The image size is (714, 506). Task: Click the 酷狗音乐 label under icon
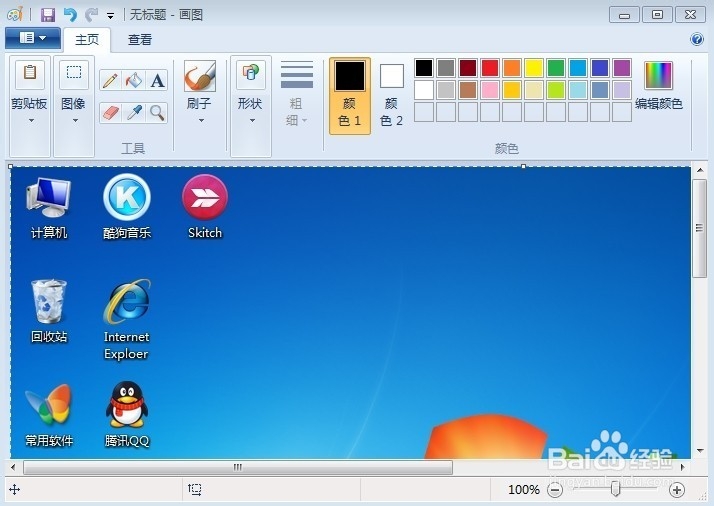127,233
